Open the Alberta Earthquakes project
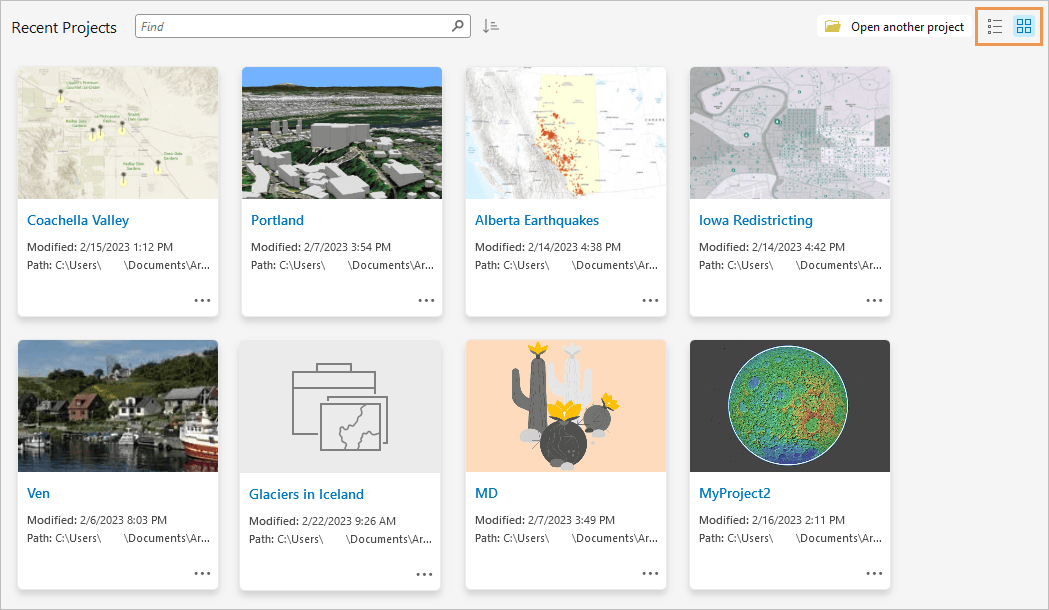The height and width of the screenshot is (610, 1049). 537,220
